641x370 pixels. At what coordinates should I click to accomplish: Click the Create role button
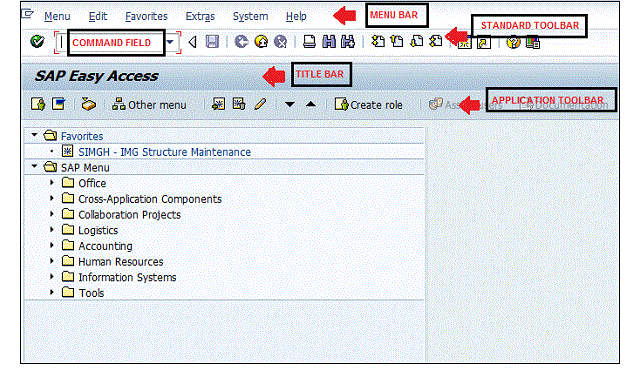(x=368, y=105)
